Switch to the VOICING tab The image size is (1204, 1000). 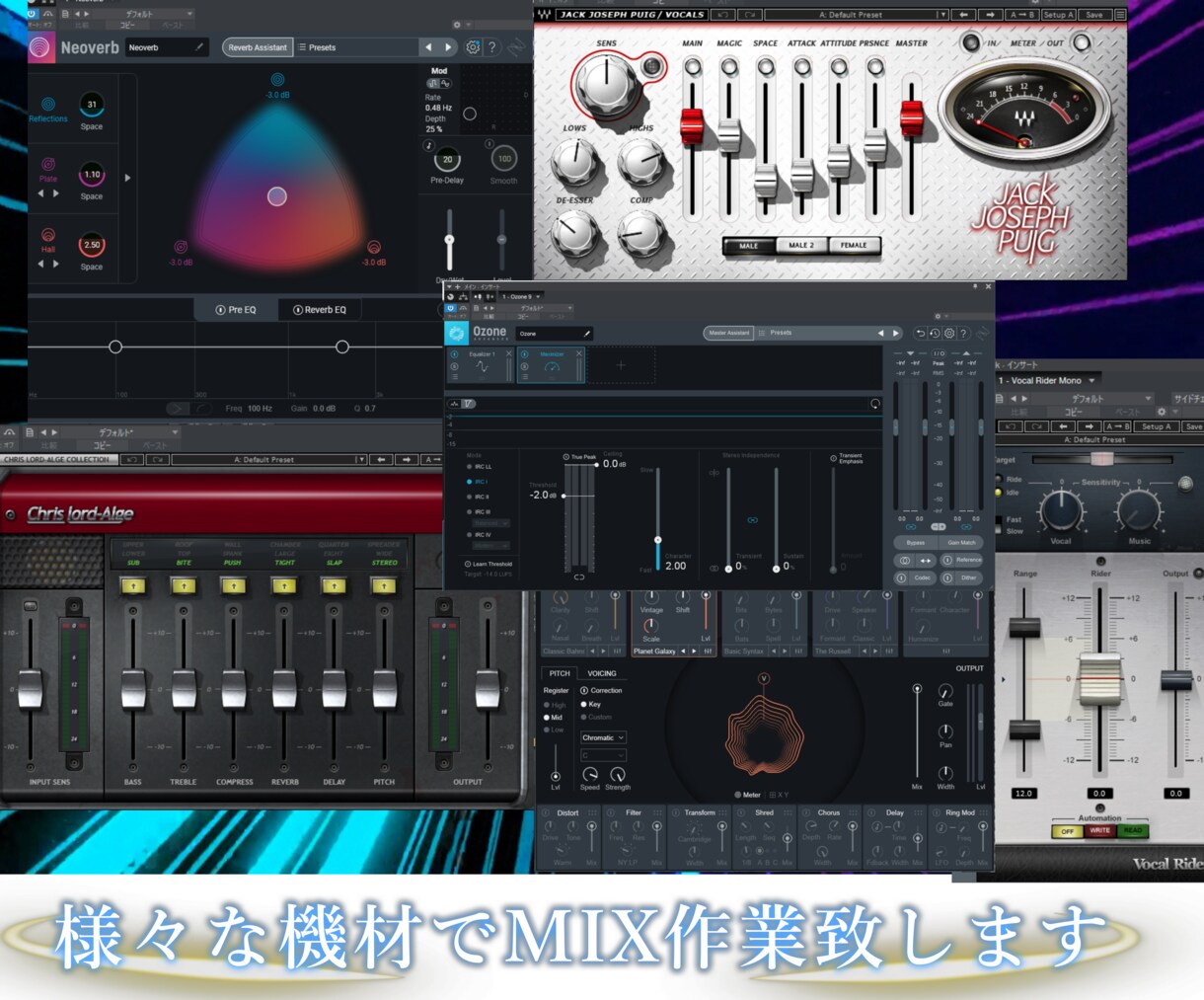pyautogui.click(x=602, y=673)
